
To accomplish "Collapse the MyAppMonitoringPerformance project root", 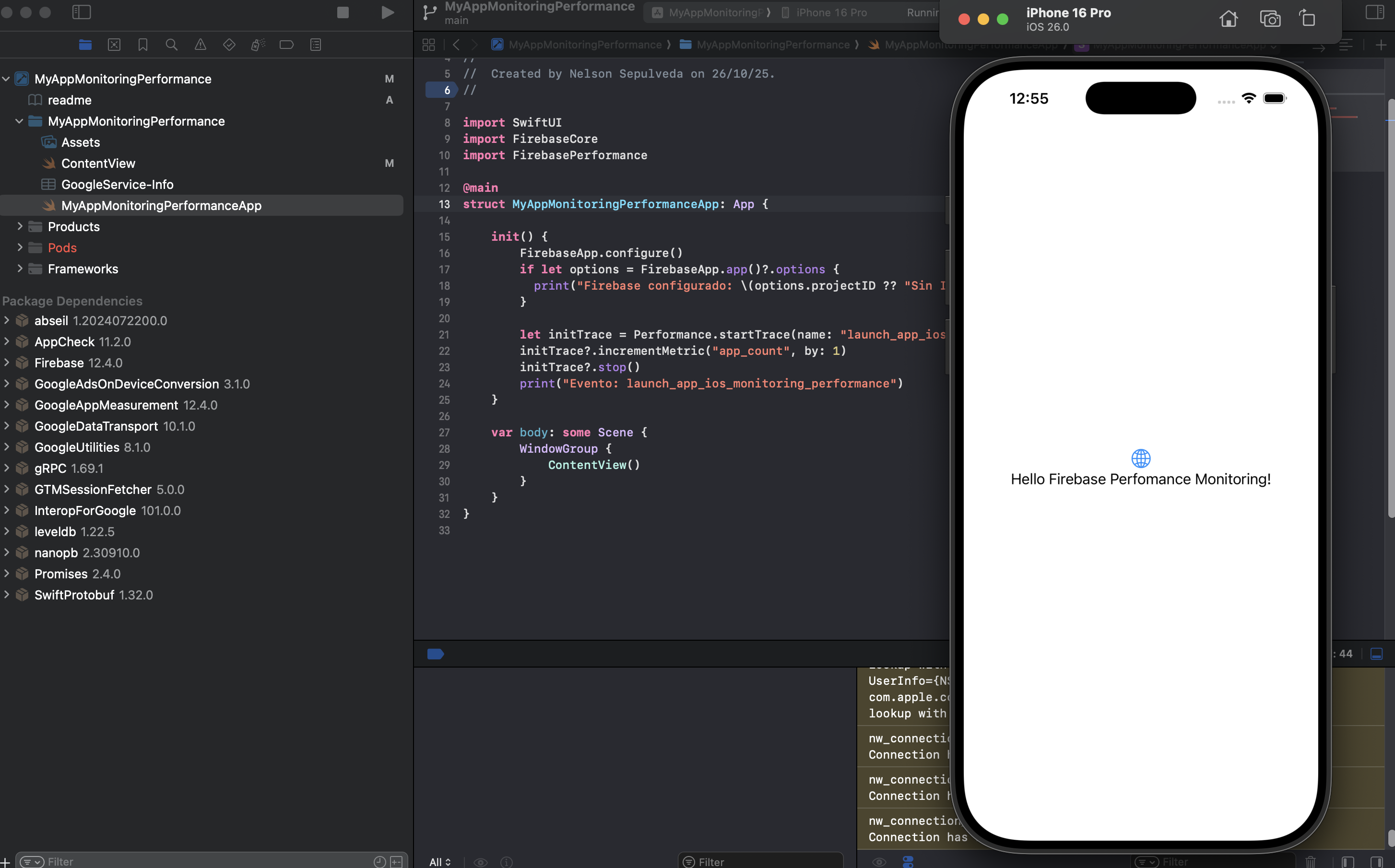I will tap(6, 79).
